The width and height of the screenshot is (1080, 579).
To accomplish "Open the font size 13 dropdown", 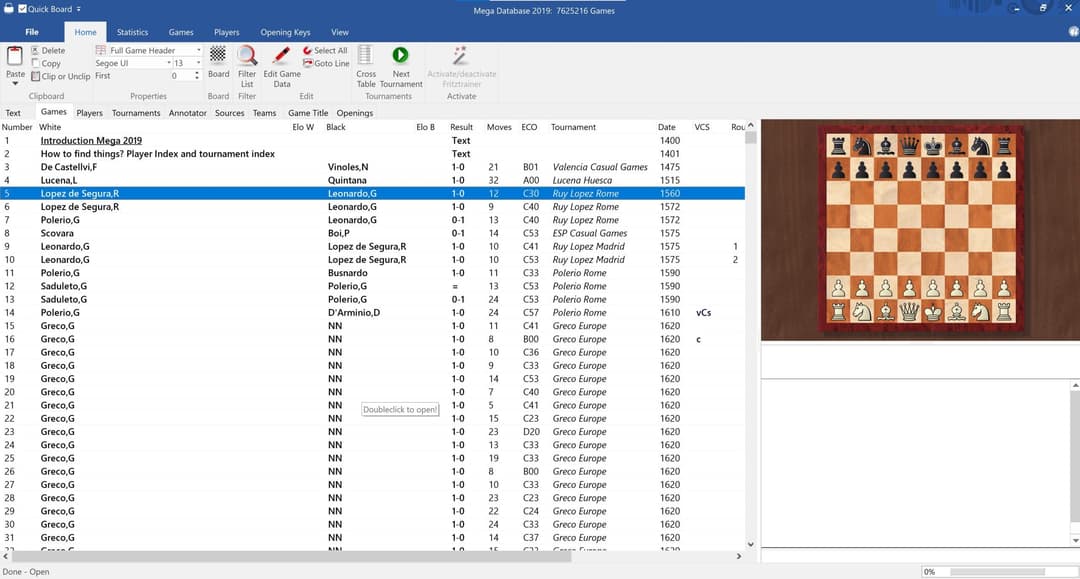I will [198, 63].
